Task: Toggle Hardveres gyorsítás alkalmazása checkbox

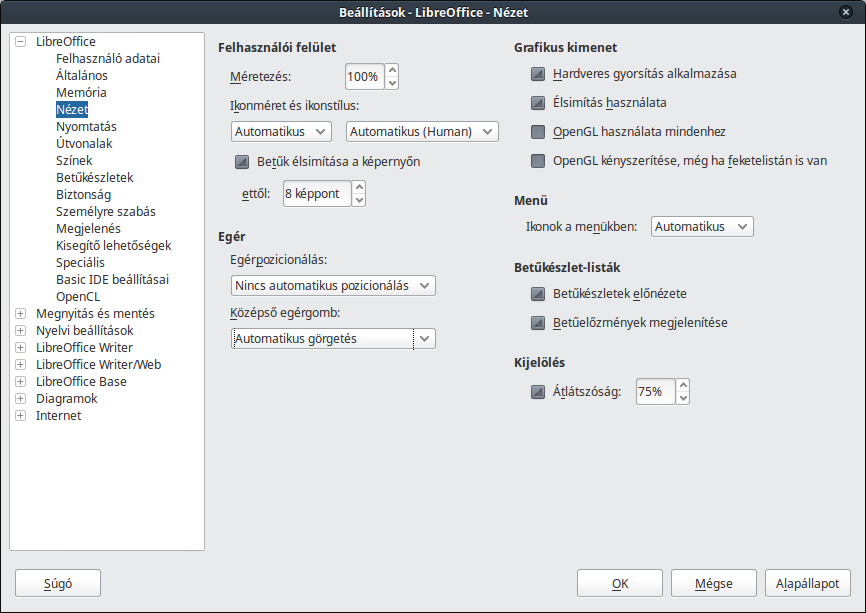Action: tap(538, 74)
